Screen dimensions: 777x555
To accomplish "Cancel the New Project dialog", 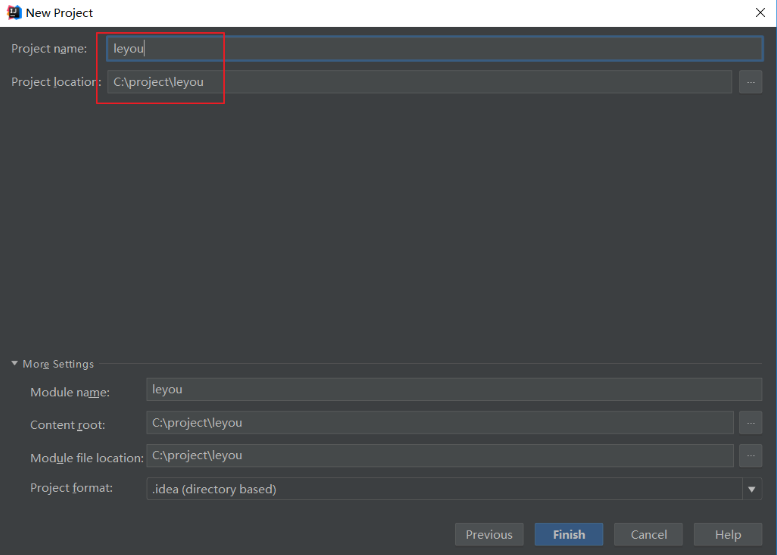I will point(648,534).
